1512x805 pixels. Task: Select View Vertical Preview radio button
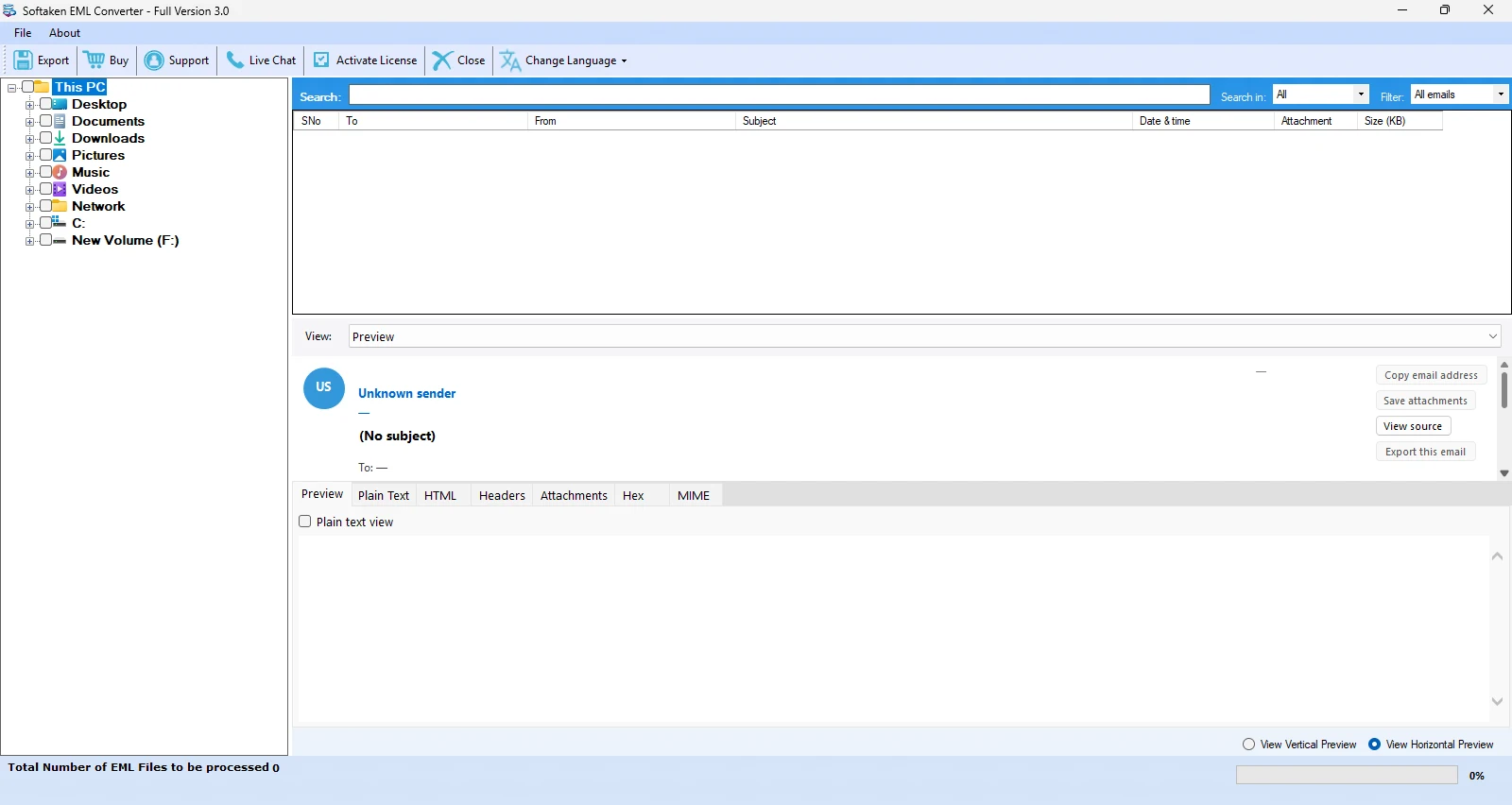coord(1249,745)
